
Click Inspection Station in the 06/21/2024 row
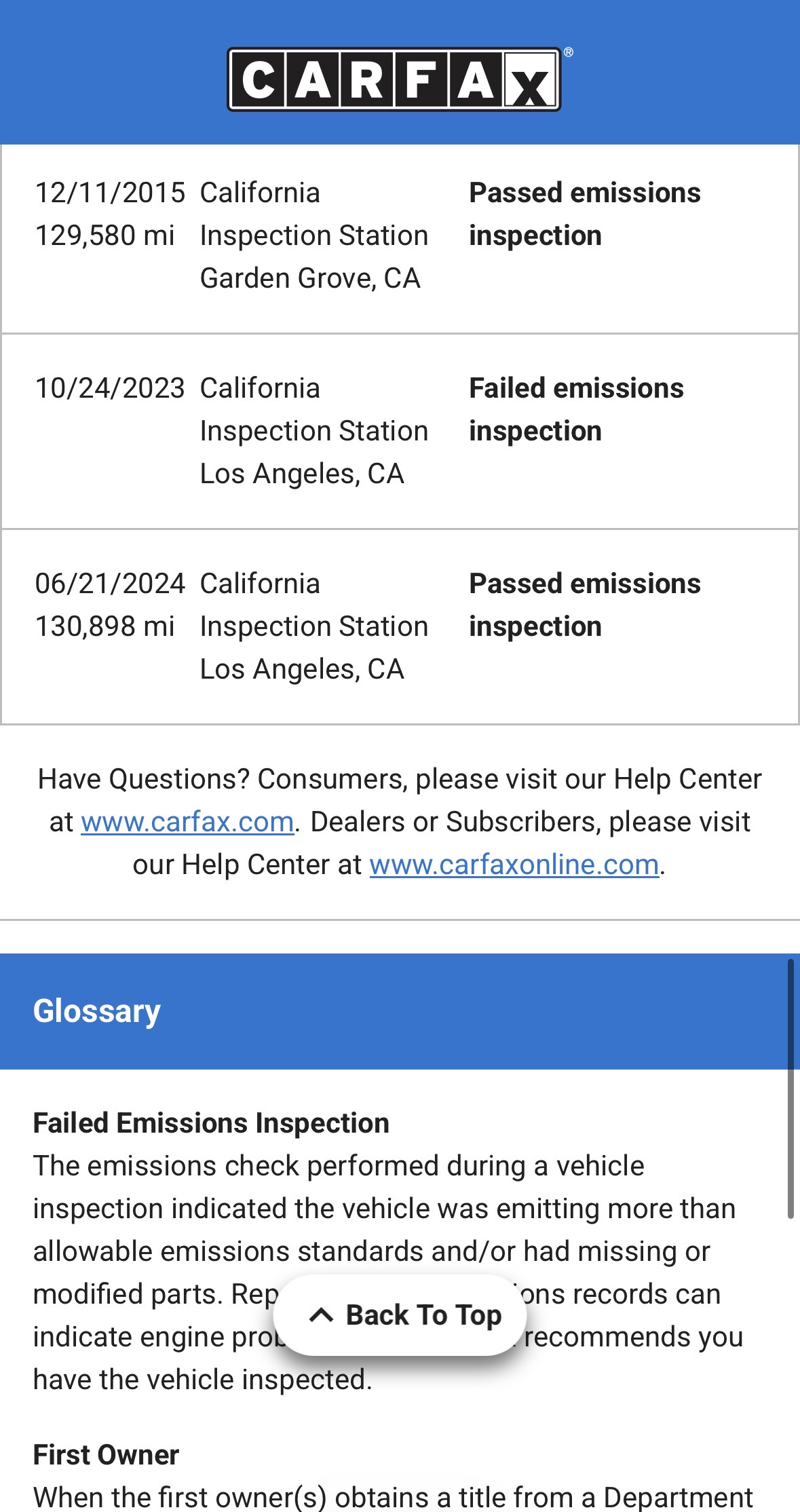(x=314, y=626)
